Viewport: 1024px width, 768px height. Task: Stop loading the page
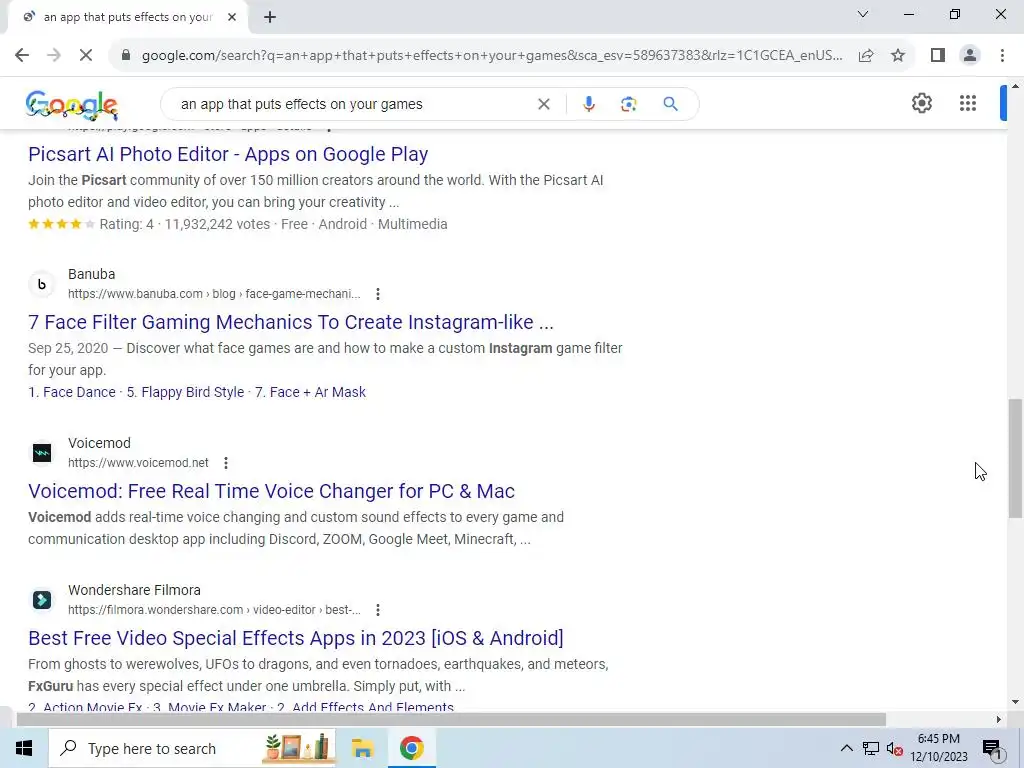tap(86, 56)
